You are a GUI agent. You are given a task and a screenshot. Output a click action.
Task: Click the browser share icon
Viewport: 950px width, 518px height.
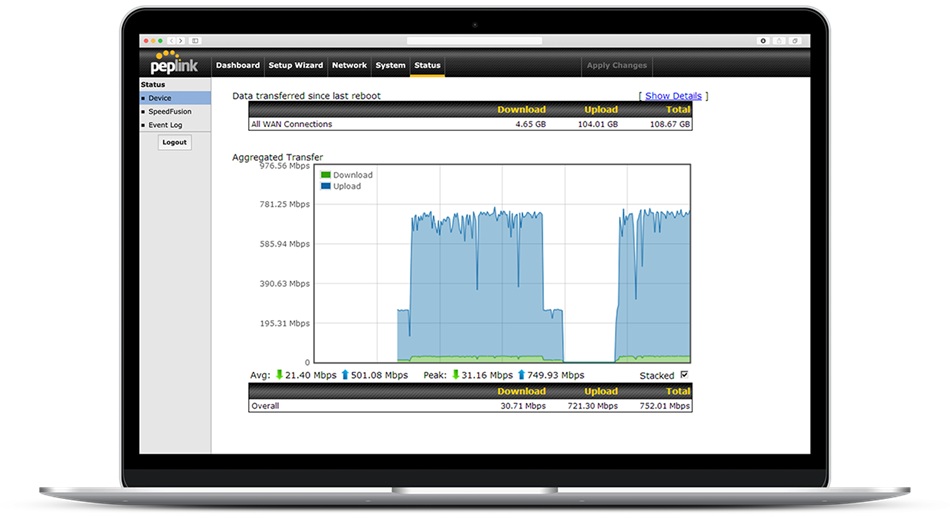pyautogui.click(x=779, y=40)
